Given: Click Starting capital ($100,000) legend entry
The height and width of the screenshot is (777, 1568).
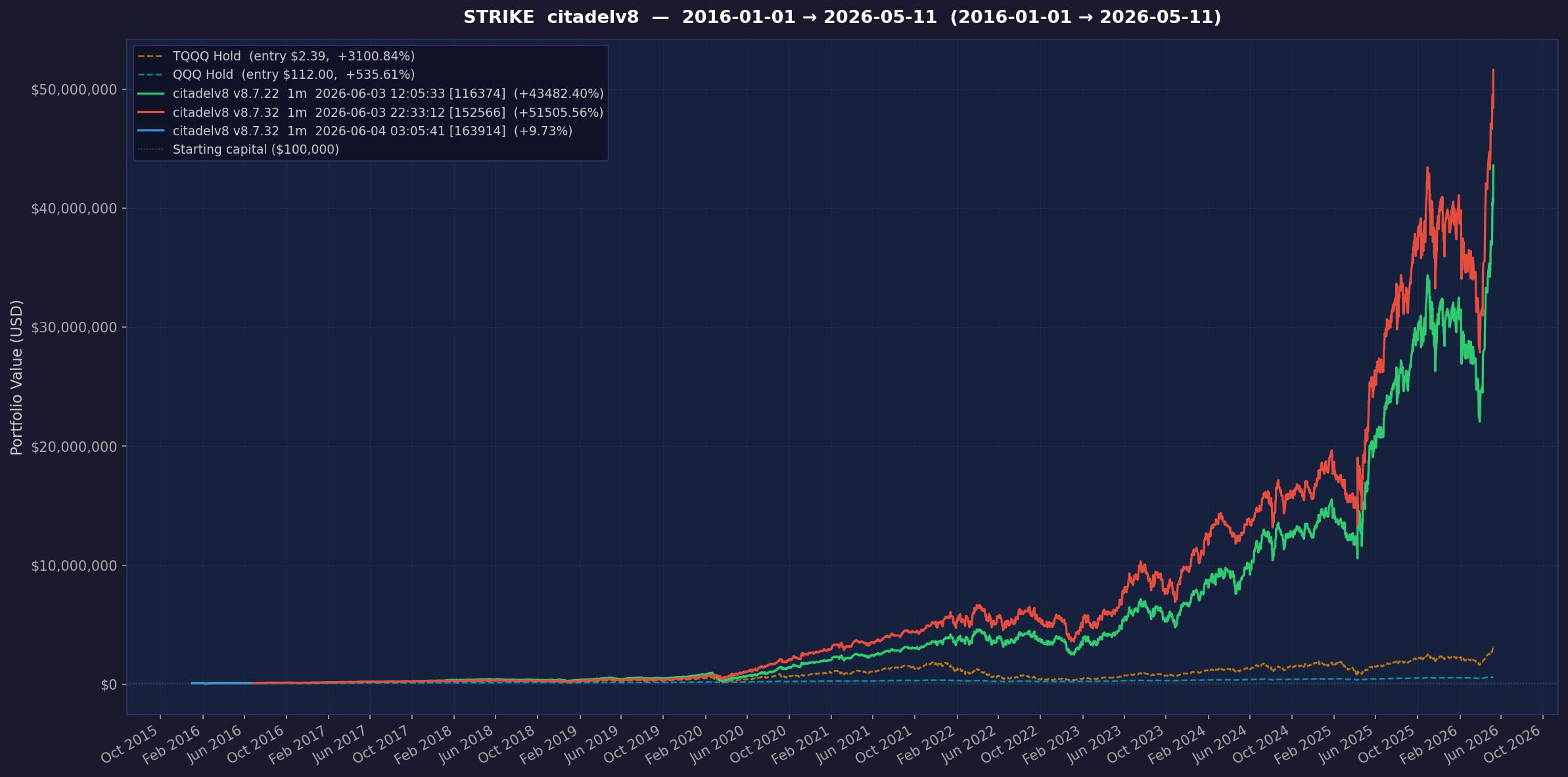Looking at the screenshot, I should click(239, 149).
